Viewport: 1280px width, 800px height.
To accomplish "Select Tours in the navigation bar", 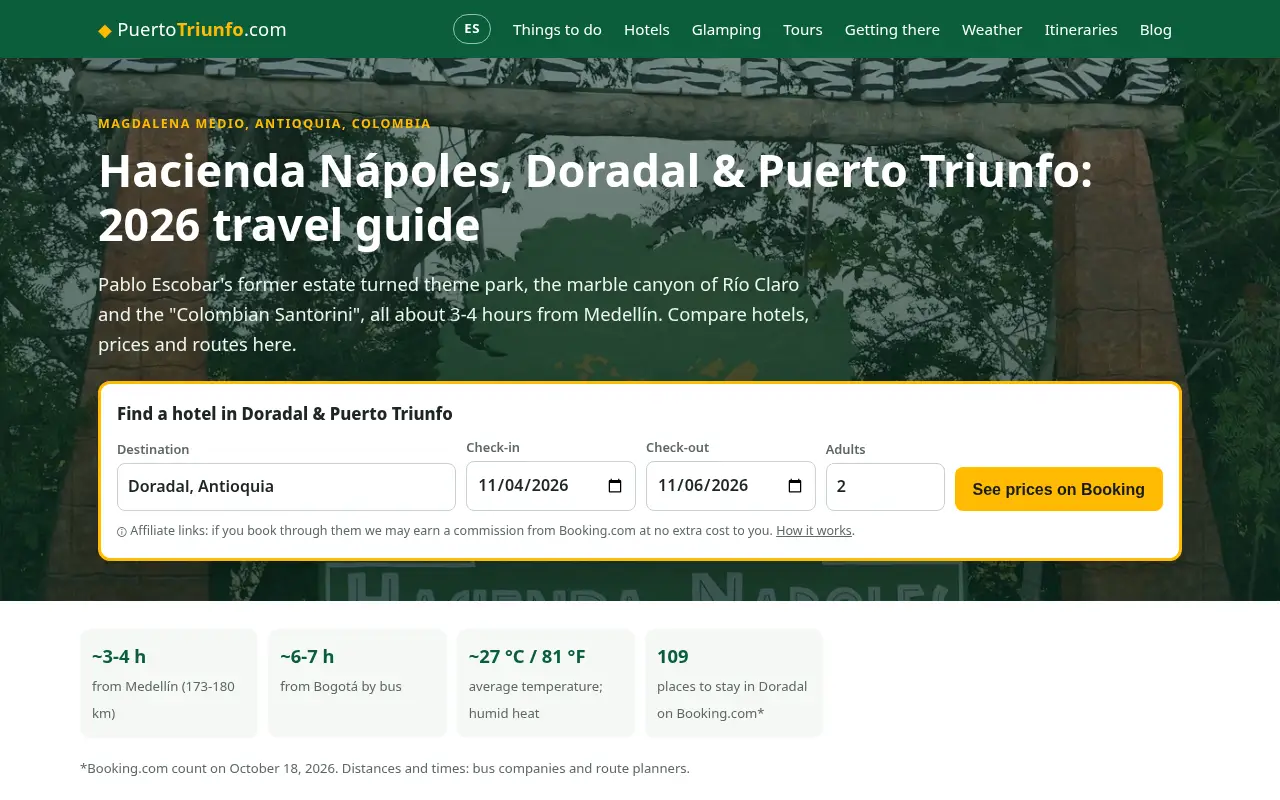I will (803, 30).
